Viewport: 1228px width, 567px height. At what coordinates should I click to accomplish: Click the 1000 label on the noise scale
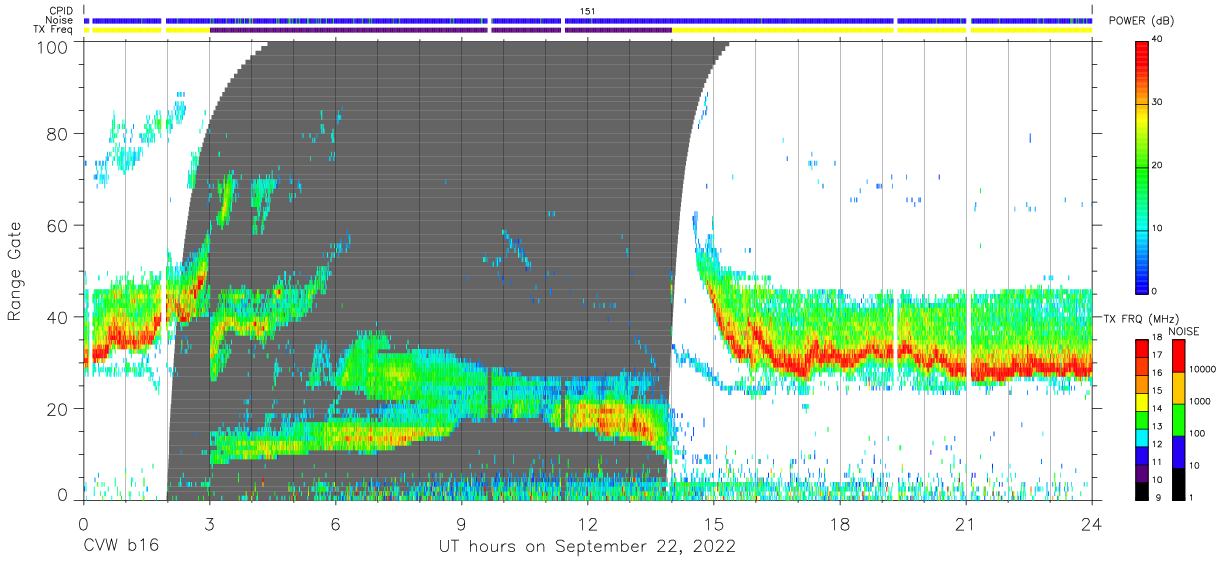click(1200, 401)
